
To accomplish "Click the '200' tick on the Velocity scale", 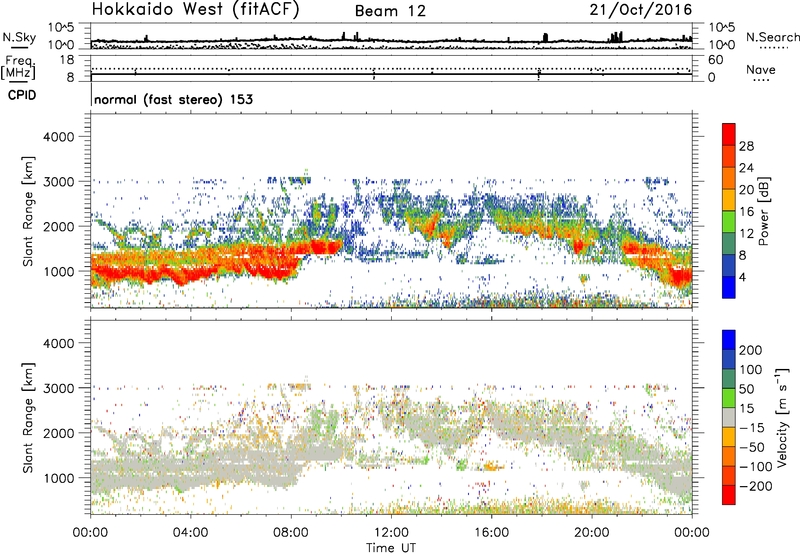I will [751, 350].
